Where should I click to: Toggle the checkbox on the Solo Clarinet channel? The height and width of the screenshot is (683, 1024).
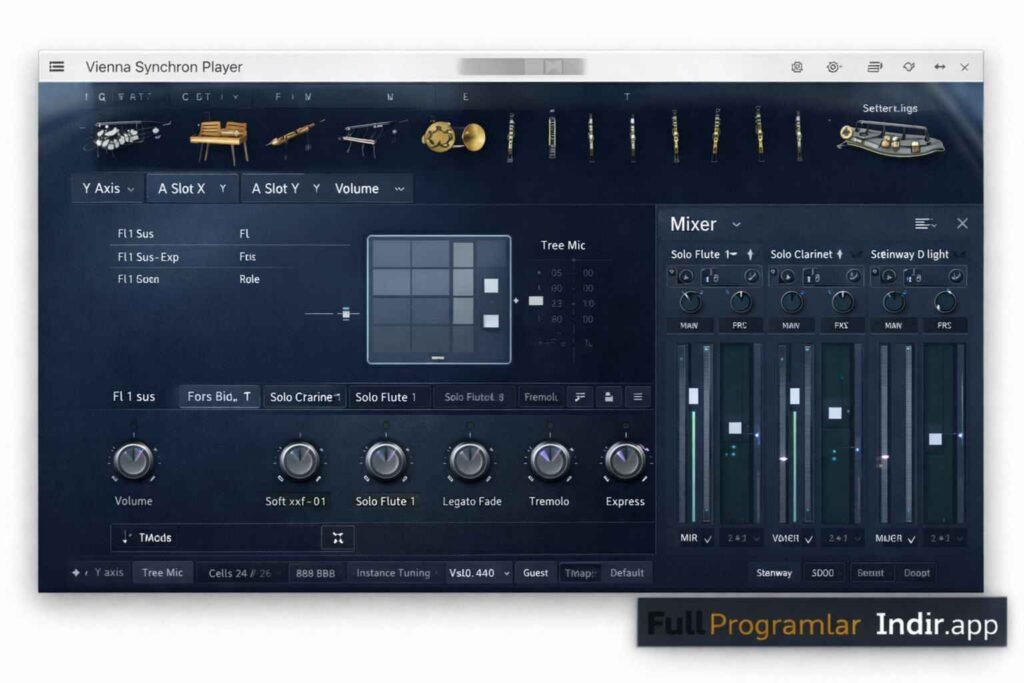point(807,538)
